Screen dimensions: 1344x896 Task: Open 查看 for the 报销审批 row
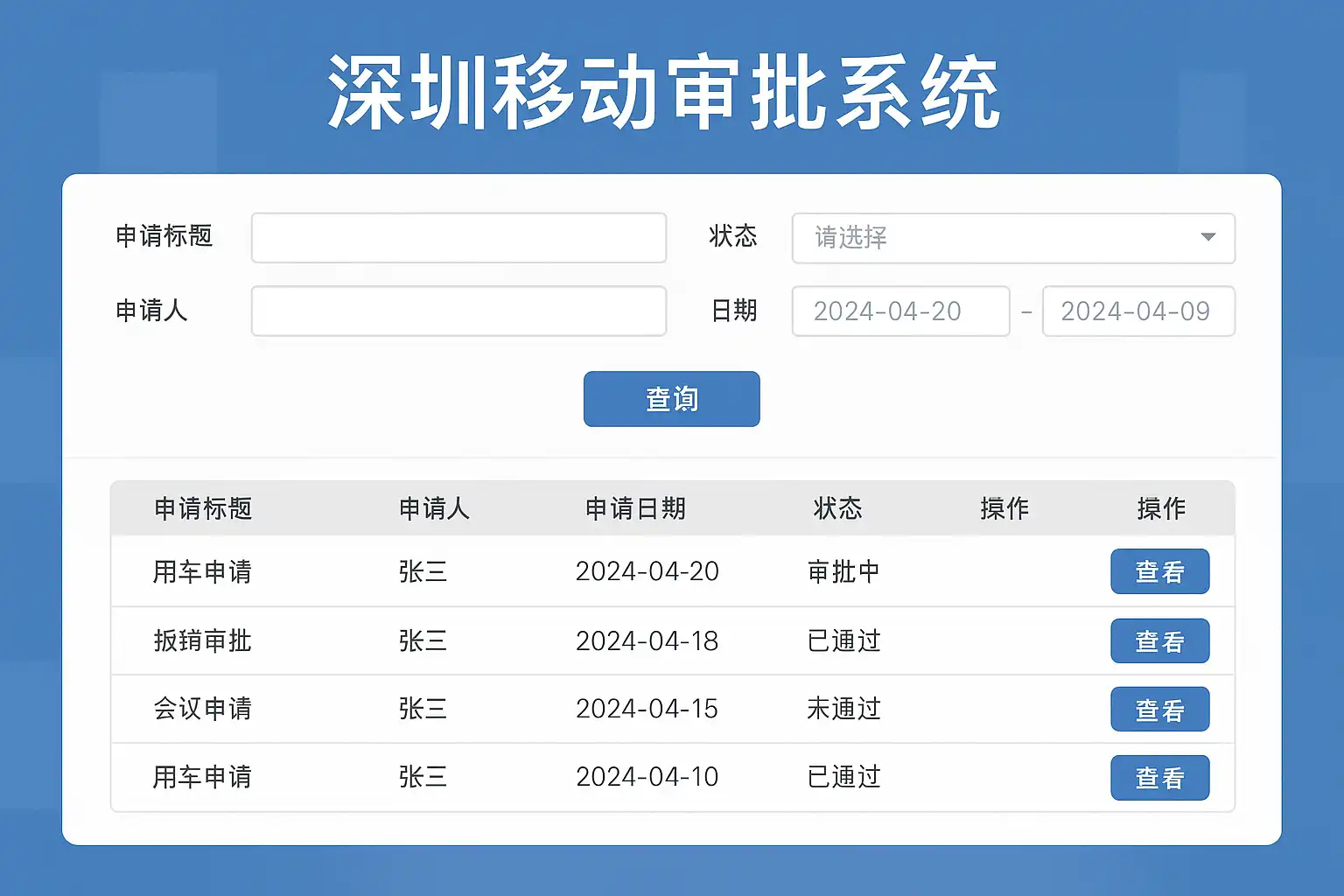(x=1160, y=640)
